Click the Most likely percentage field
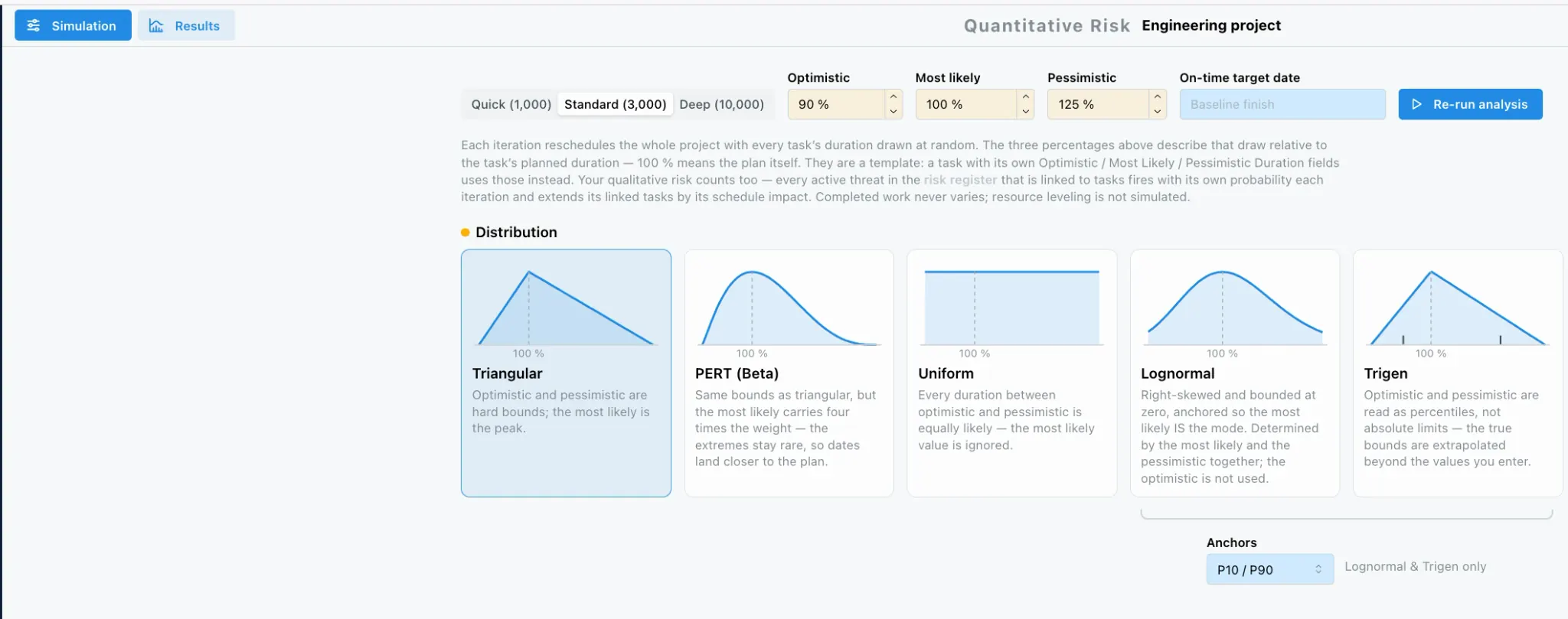 [x=965, y=104]
